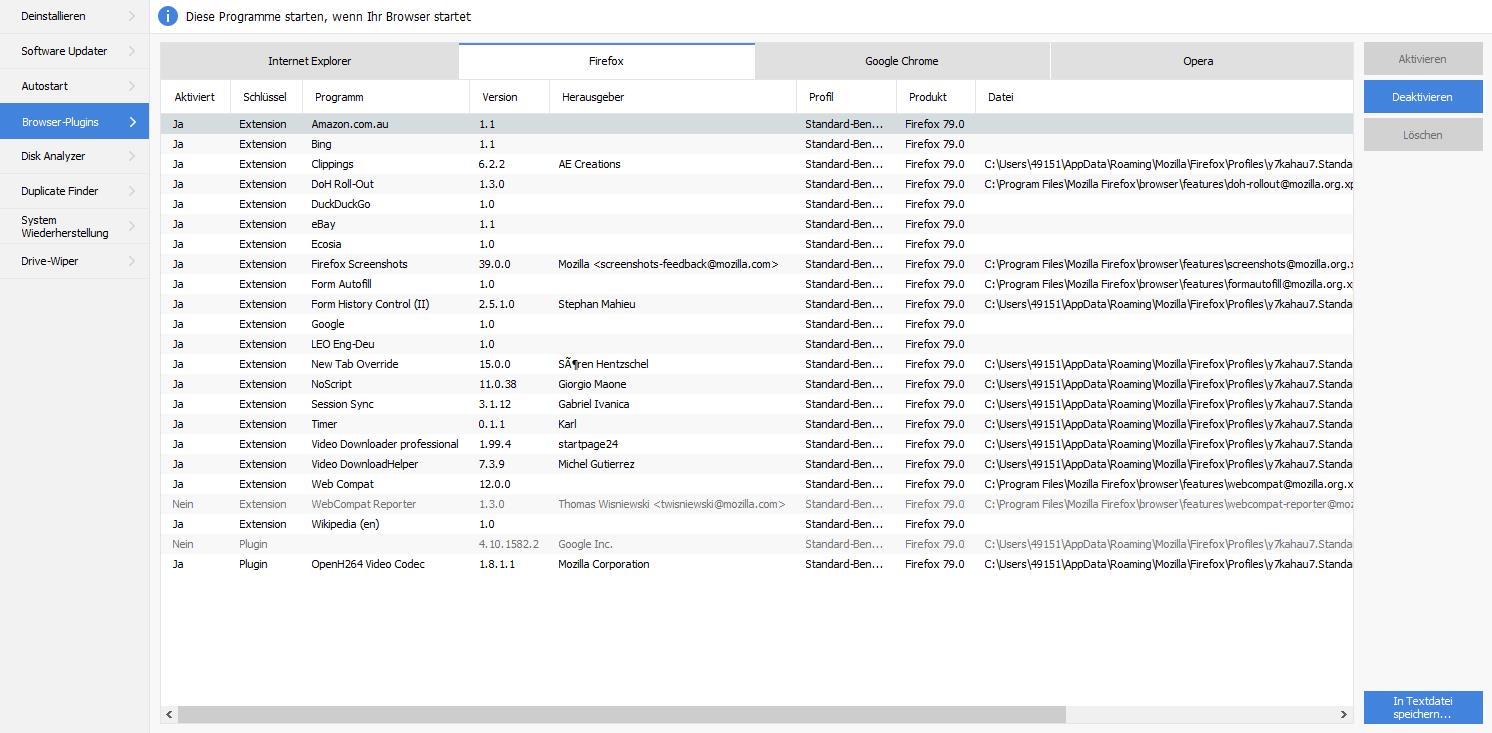
Task: Click the chevron arrow beside Disk Analyzer
Action: [132, 156]
